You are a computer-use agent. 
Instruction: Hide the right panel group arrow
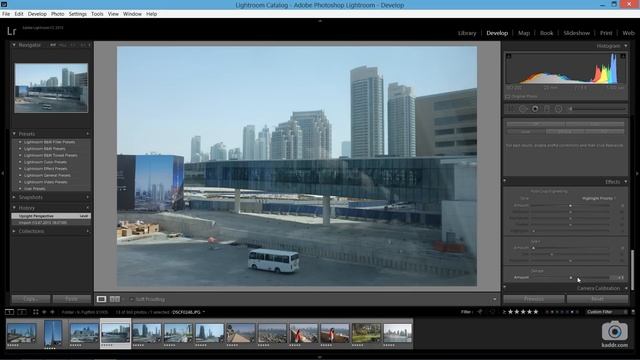pyautogui.click(x=637, y=173)
